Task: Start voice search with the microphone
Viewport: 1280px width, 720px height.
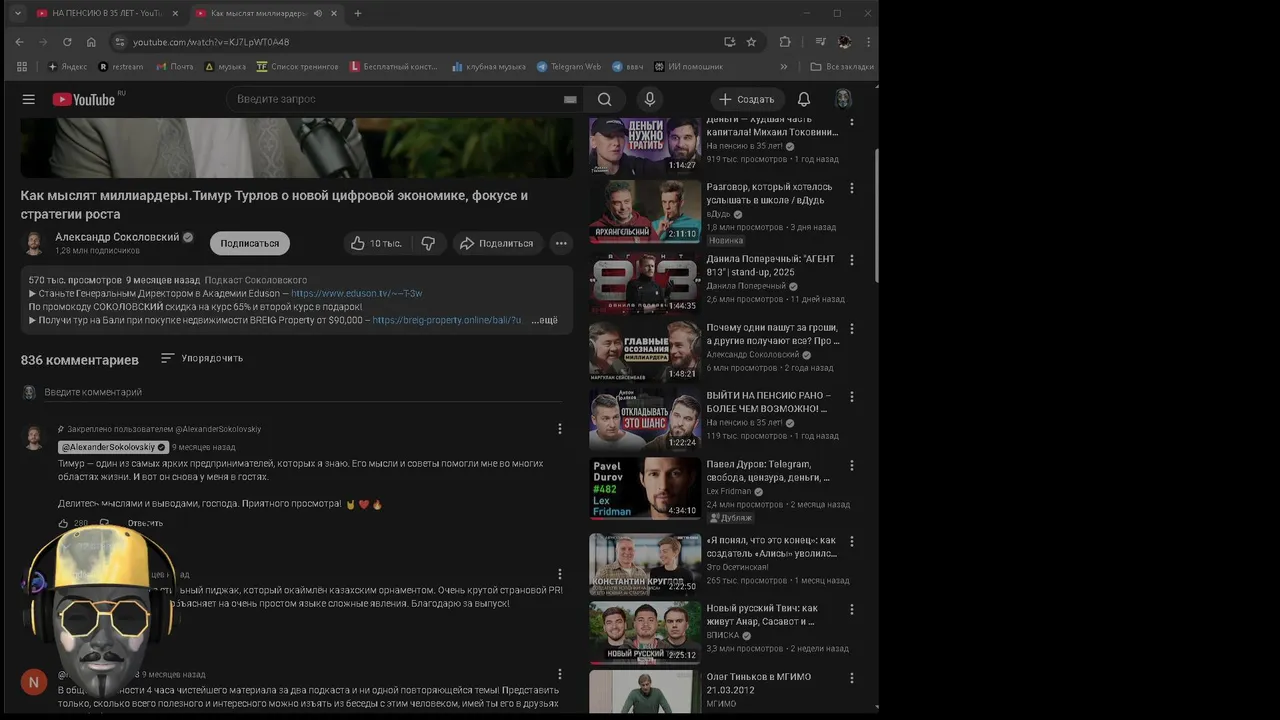Action: point(650,99)
